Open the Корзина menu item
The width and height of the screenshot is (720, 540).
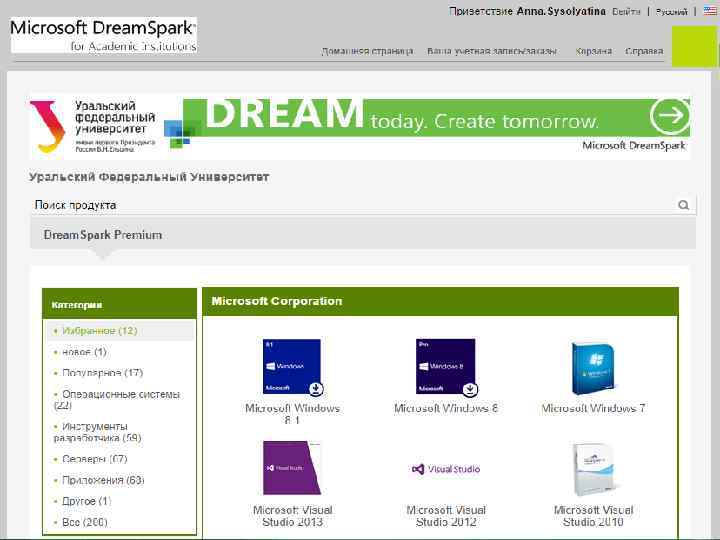click(594, 51)
